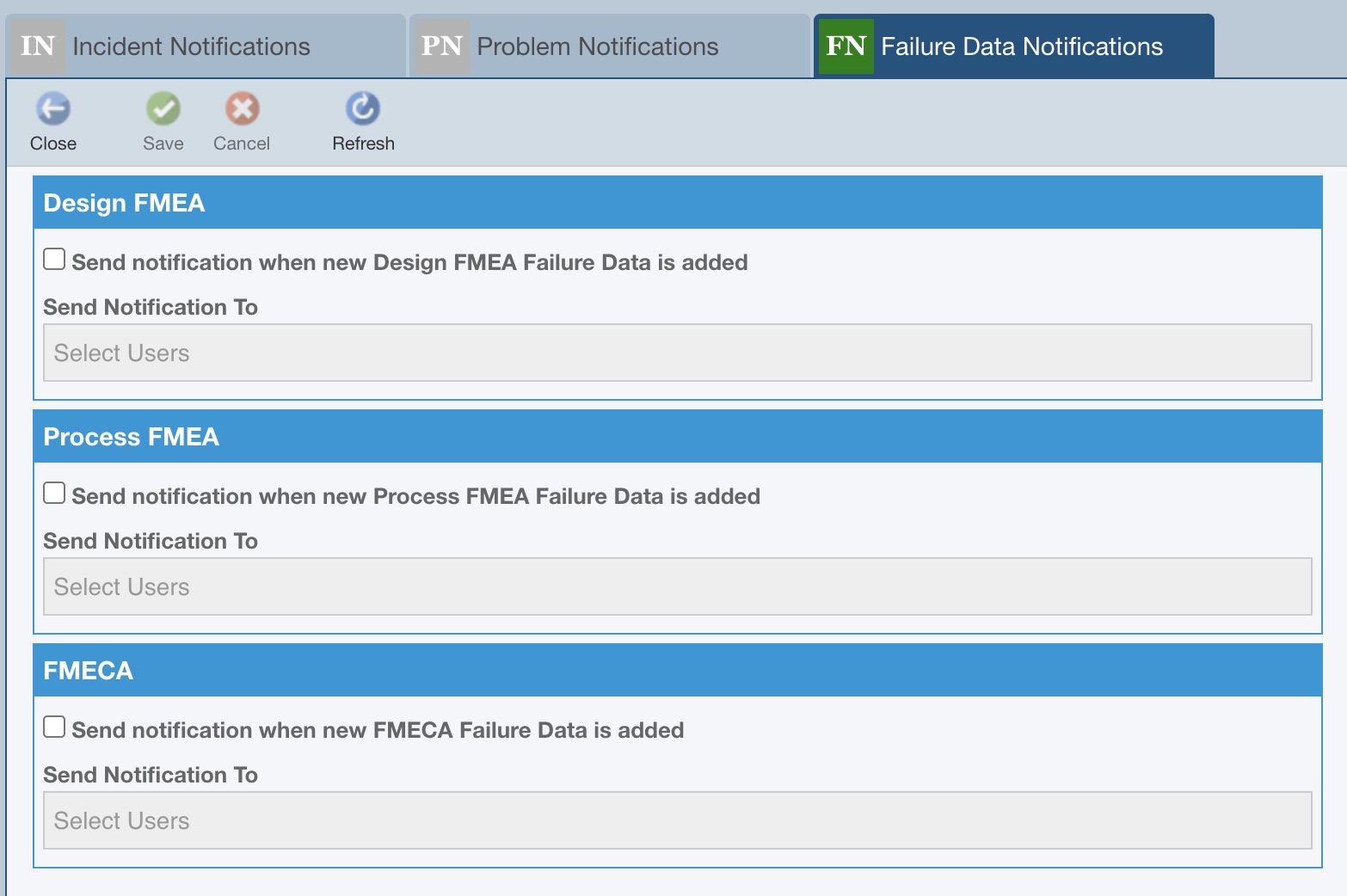Click the Save button
This screenshot has height=896, width=1347.
(x=163, y=121)
